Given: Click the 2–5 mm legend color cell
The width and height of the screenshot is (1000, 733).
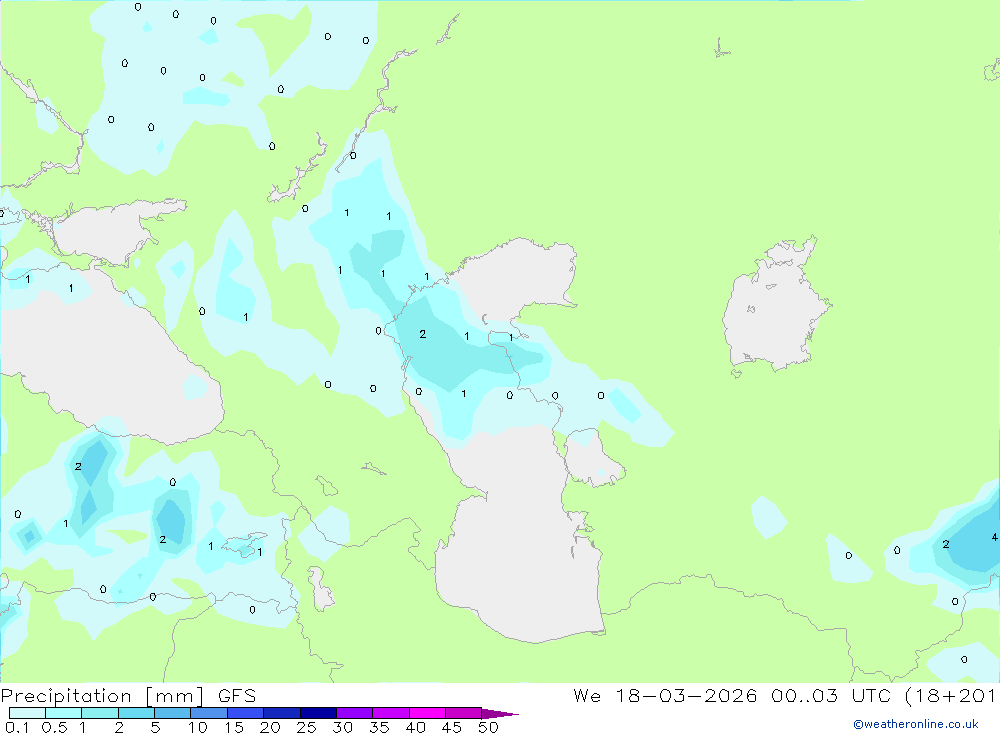Looking at the screenshot, I should tap(136, 713).
